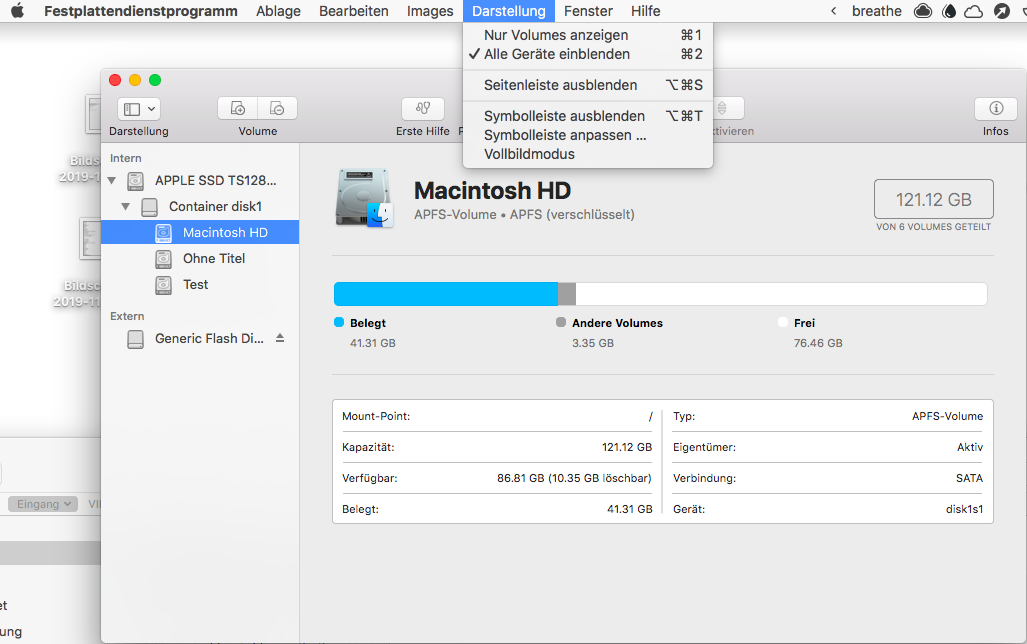Click the Extern sidebar section header
The width and height of the screenshot is (1027, 644).
pos(127,316)
